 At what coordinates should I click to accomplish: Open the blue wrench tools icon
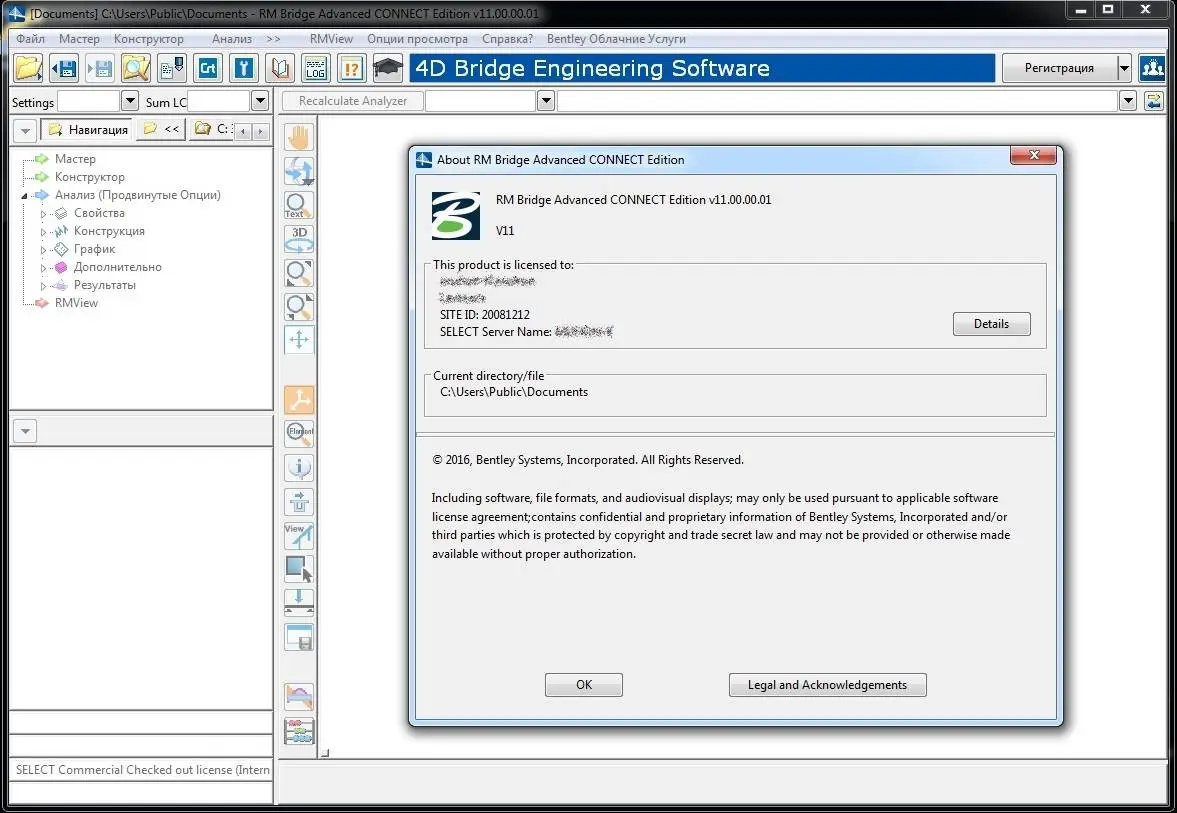click(244, 68)
